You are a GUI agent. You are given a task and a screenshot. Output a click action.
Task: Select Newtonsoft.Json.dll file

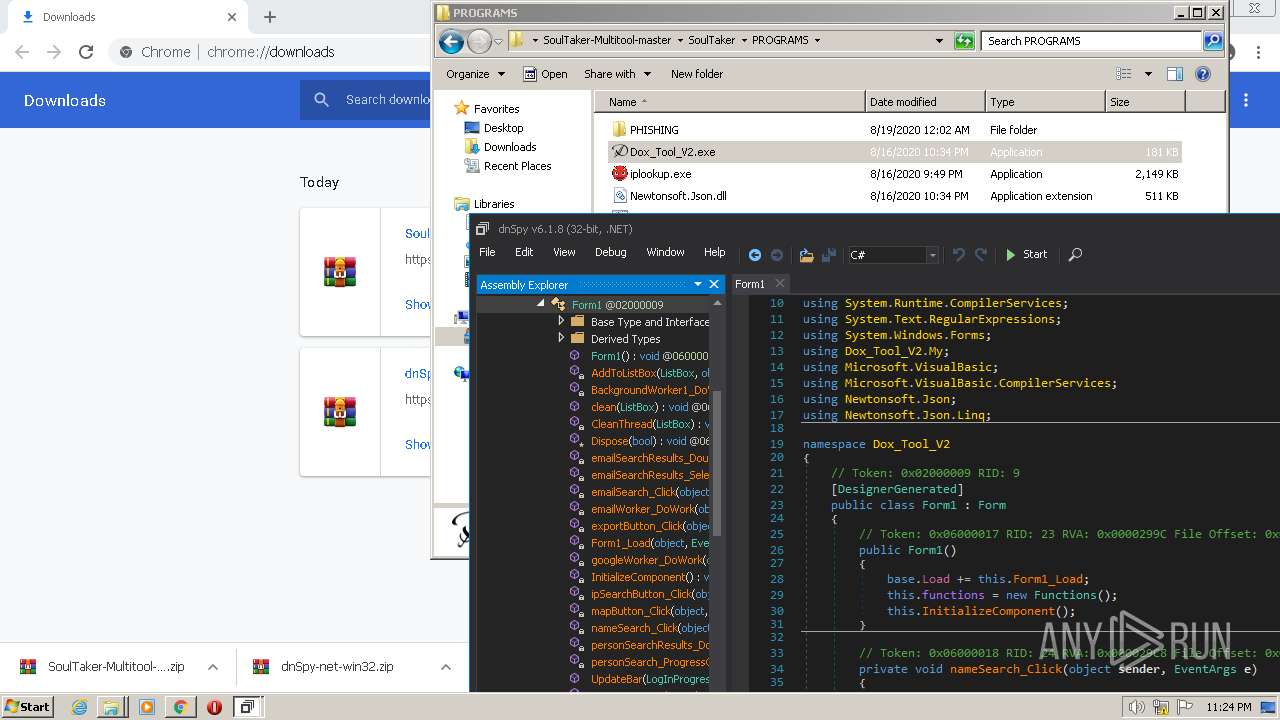tap(678, 196)
